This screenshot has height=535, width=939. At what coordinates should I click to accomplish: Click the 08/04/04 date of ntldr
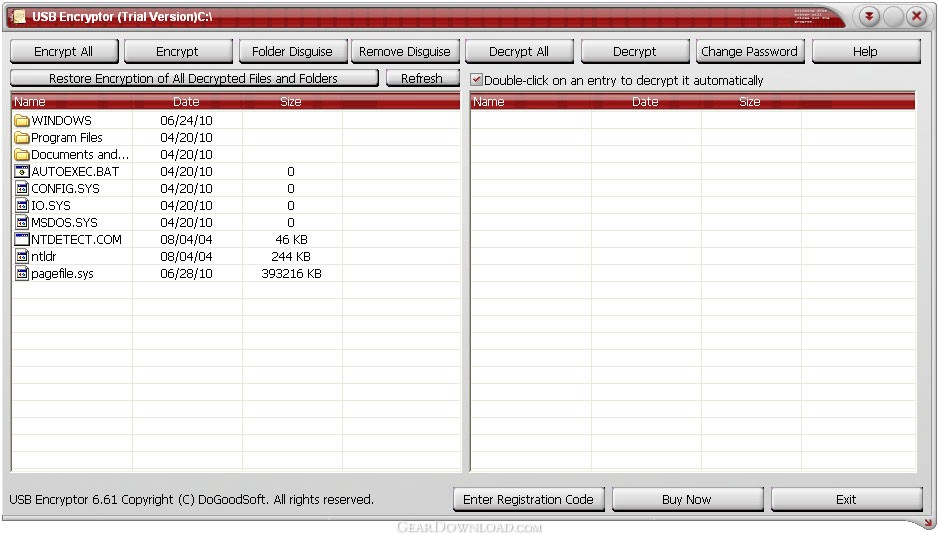pyautogui.click(x=187, y=256)
